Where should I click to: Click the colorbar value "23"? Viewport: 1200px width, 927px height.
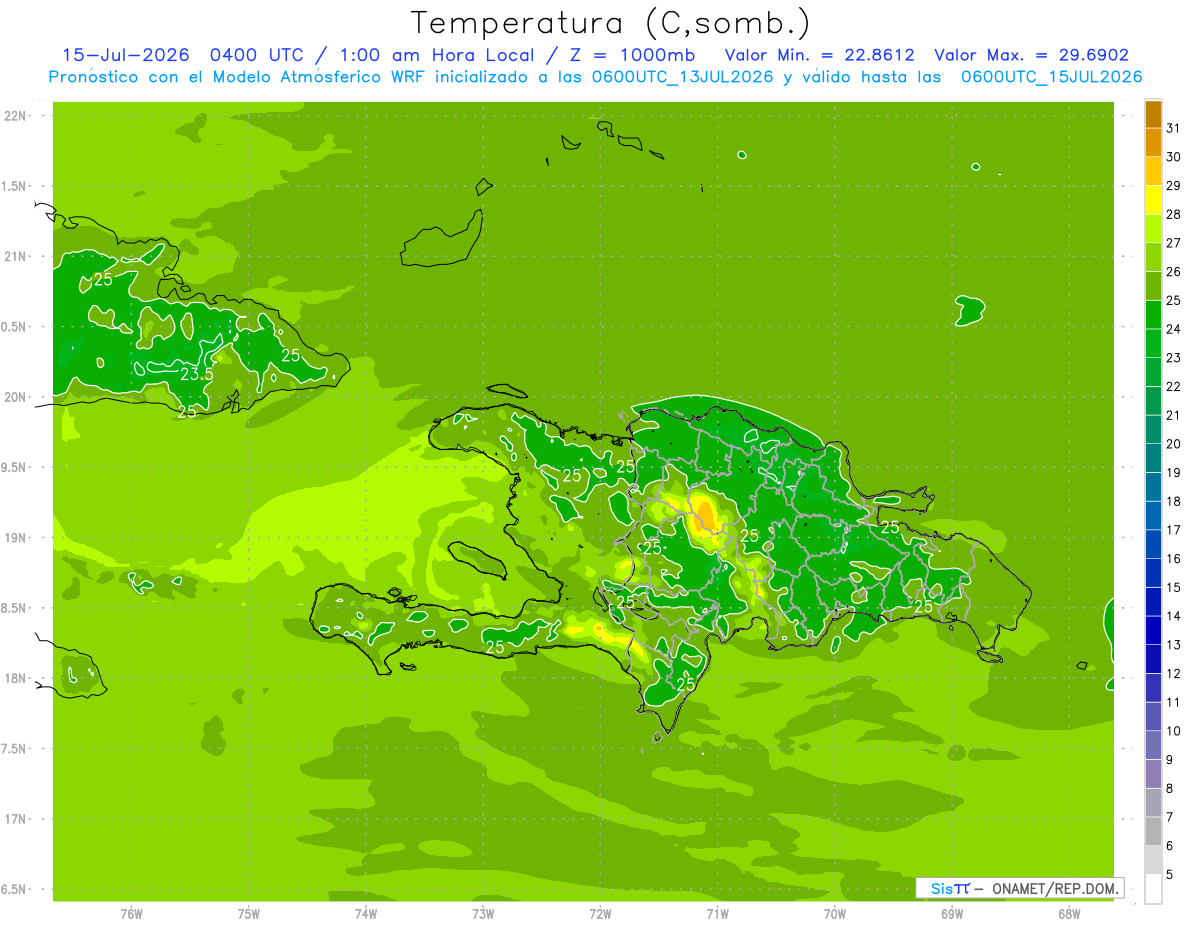1173,358
